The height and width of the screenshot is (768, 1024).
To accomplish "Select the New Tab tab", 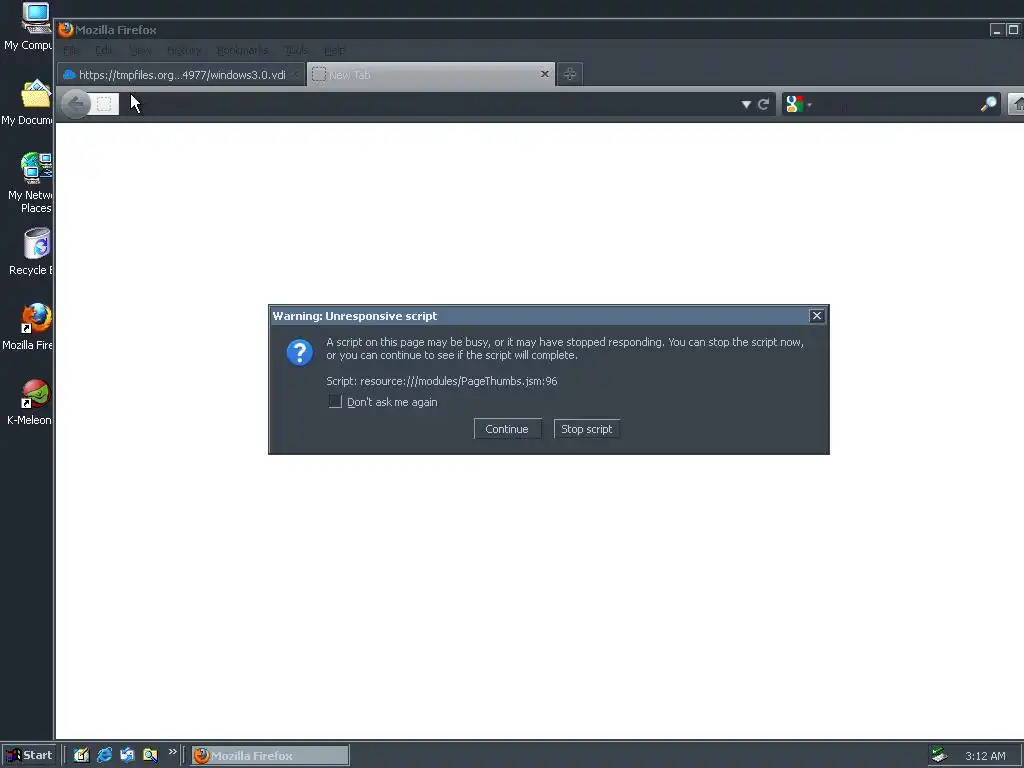I will click(431, 74).
